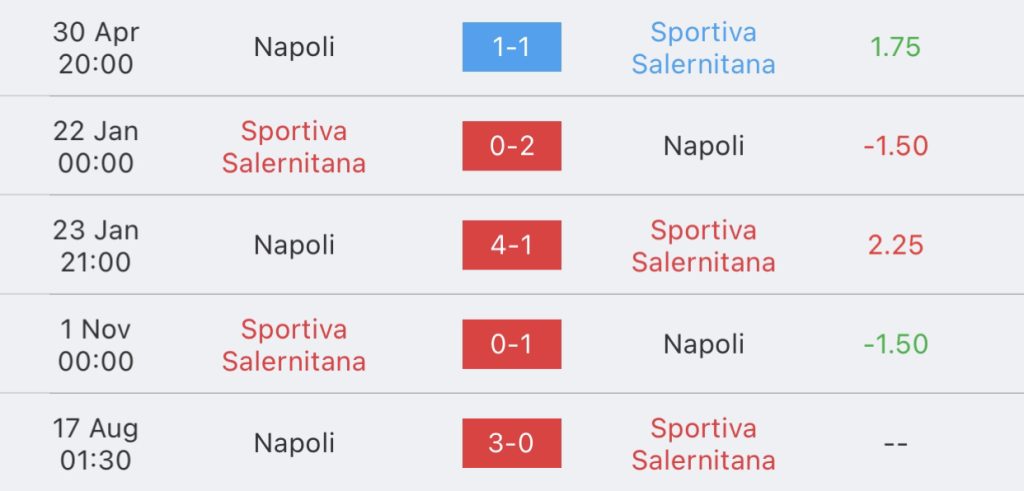Screen dimensions: 1024x491
Task: Click the green 1.75 odds value
Action: point(895,47)
